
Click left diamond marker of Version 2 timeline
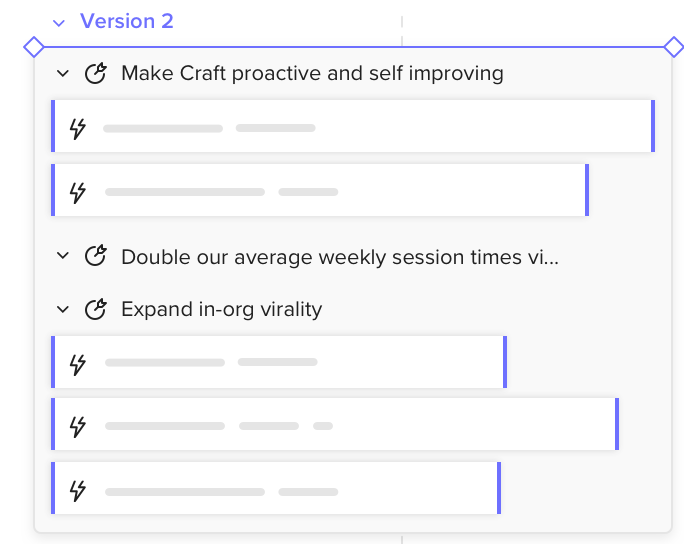[x=34, y=47]
